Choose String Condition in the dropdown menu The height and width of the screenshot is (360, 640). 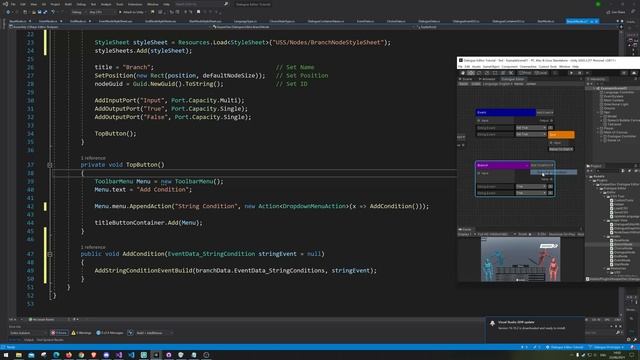[x=553, y=172]
